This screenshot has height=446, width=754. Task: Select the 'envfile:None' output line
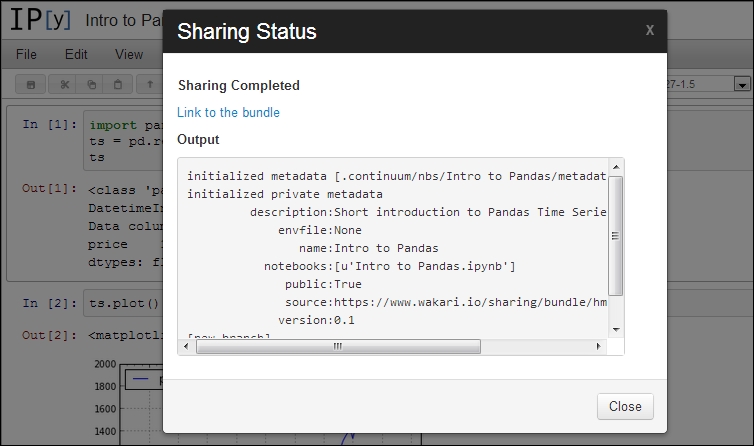[320, 230]
